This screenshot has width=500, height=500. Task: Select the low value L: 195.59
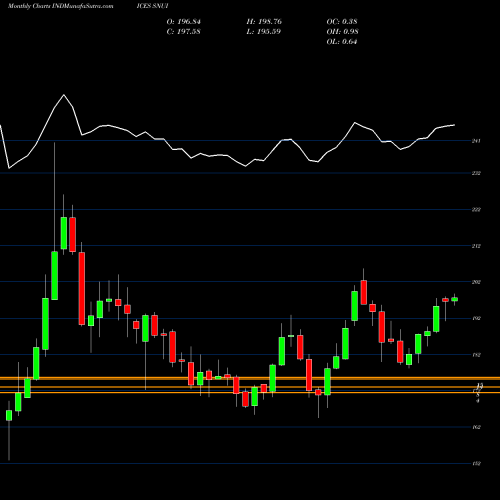pos(264,32)
